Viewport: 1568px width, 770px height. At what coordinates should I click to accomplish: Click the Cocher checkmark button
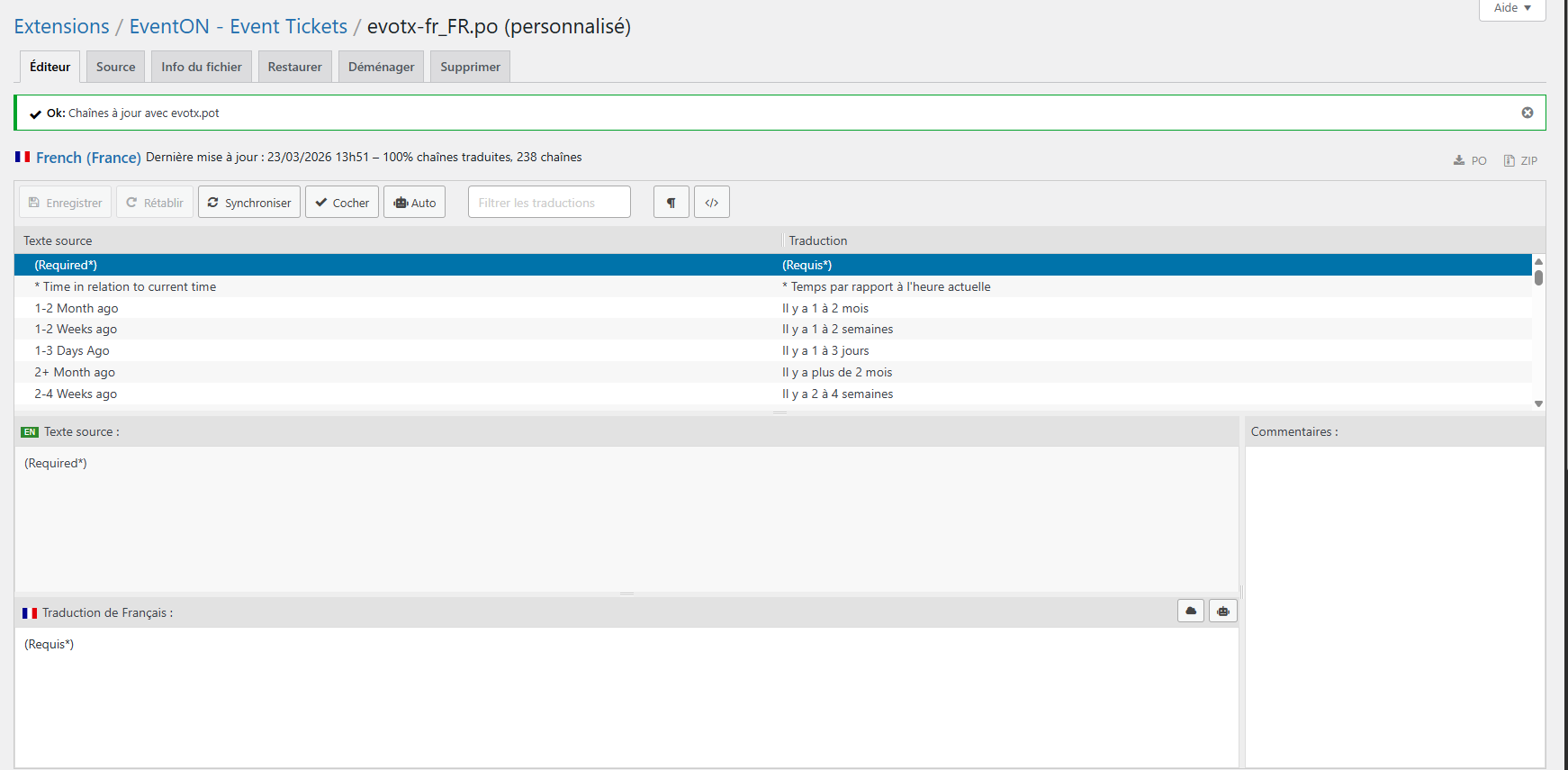[342, 203]
